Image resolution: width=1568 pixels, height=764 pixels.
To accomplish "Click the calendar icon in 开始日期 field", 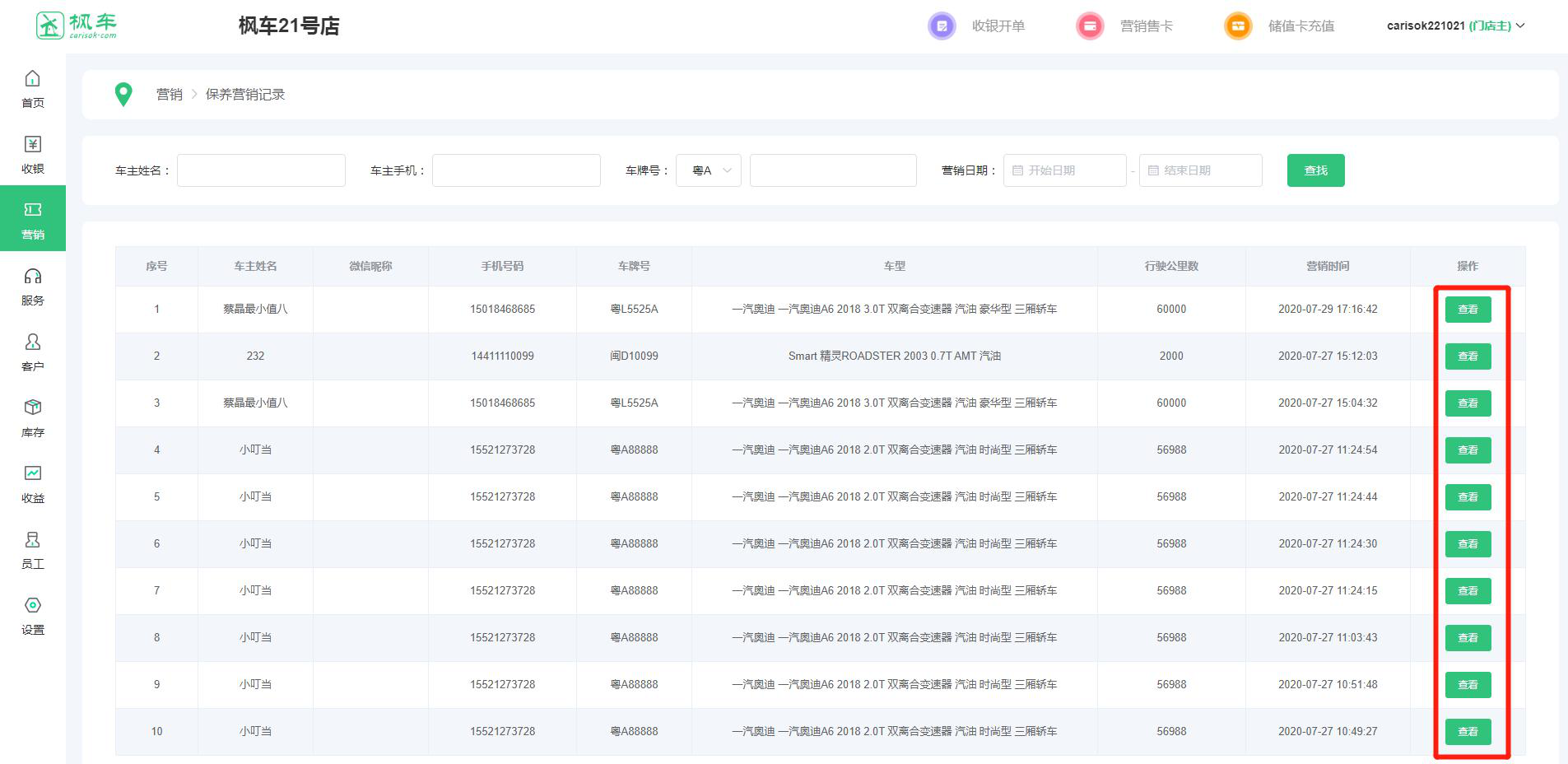I will click(1017, 170).
